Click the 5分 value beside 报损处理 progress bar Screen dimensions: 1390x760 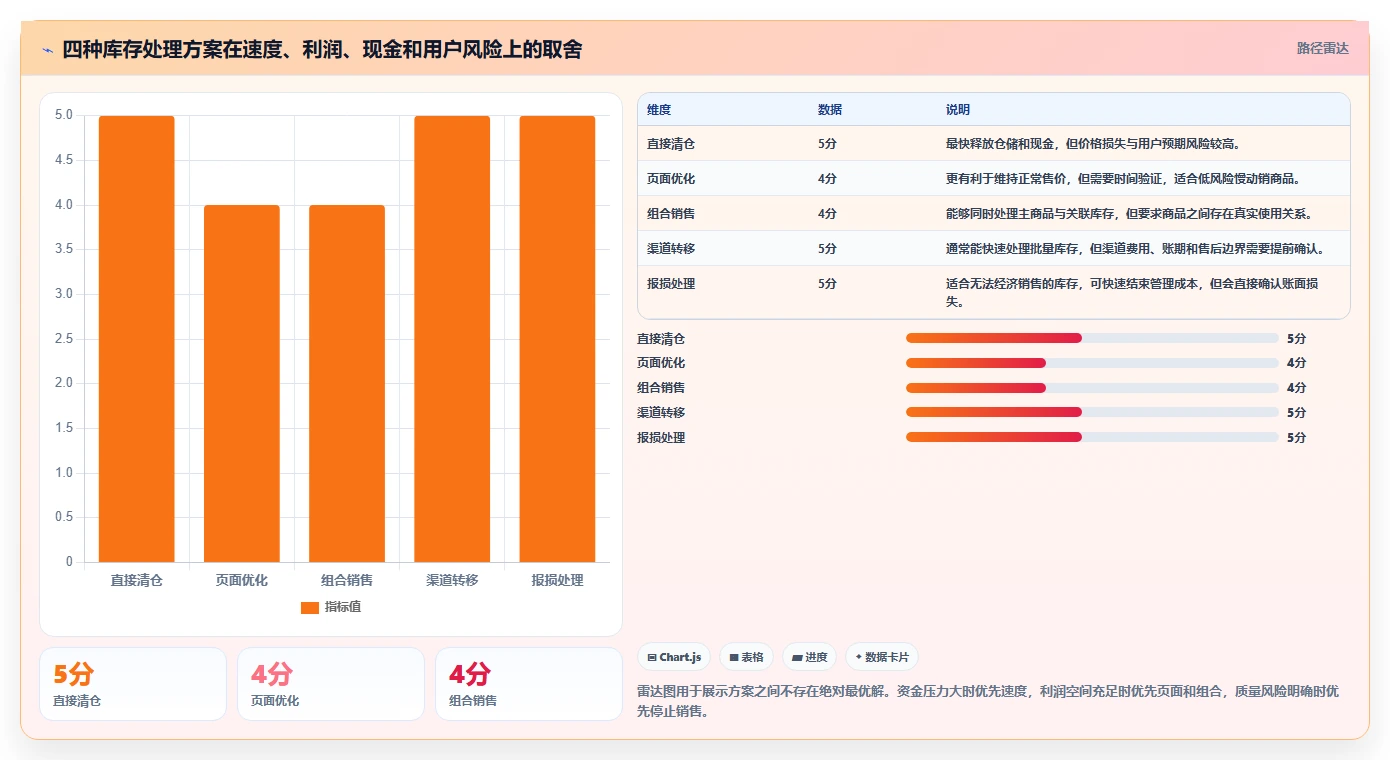(1296, 437)
